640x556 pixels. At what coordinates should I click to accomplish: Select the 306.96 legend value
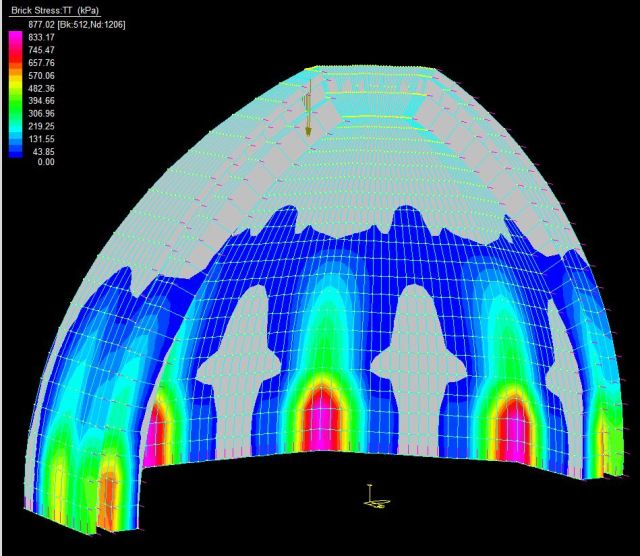point(42,114)
